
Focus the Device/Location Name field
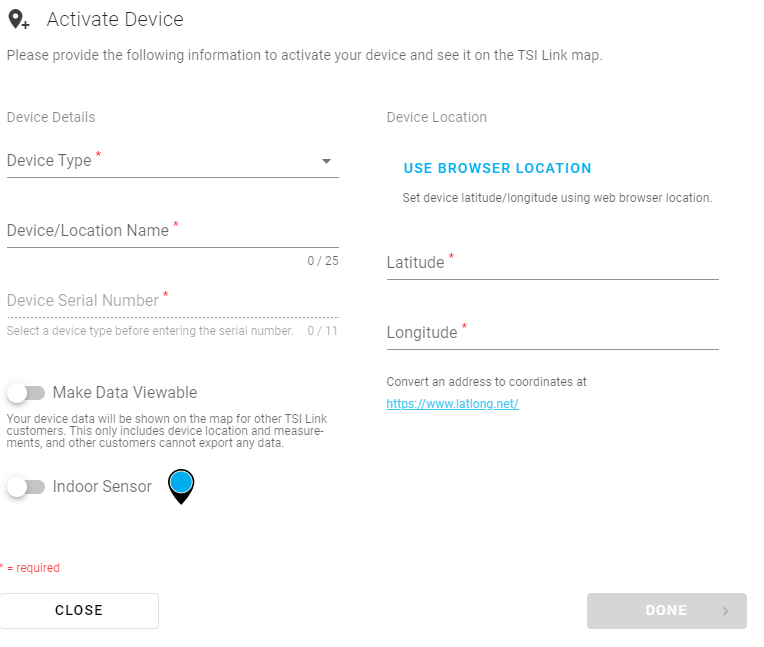coord(172,231)
